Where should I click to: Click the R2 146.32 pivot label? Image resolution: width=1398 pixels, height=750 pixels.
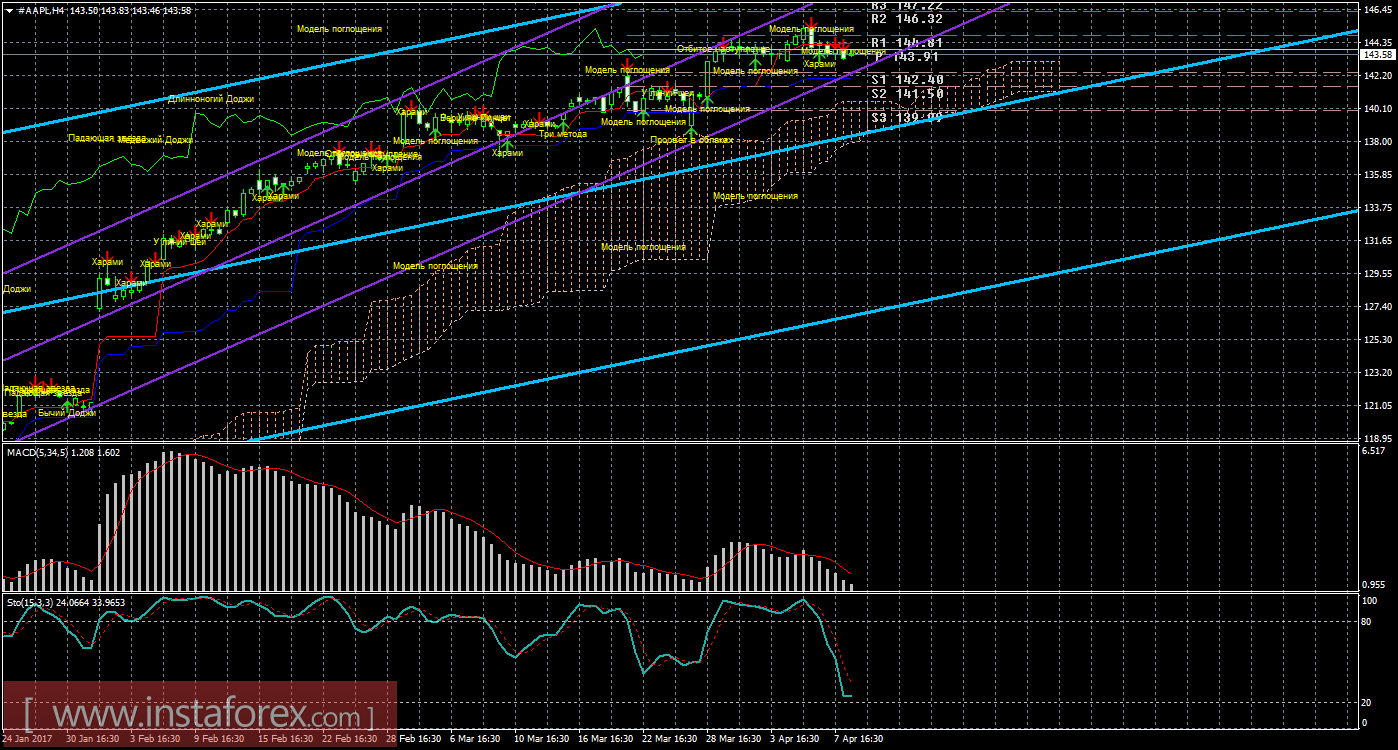pos(907,18)
